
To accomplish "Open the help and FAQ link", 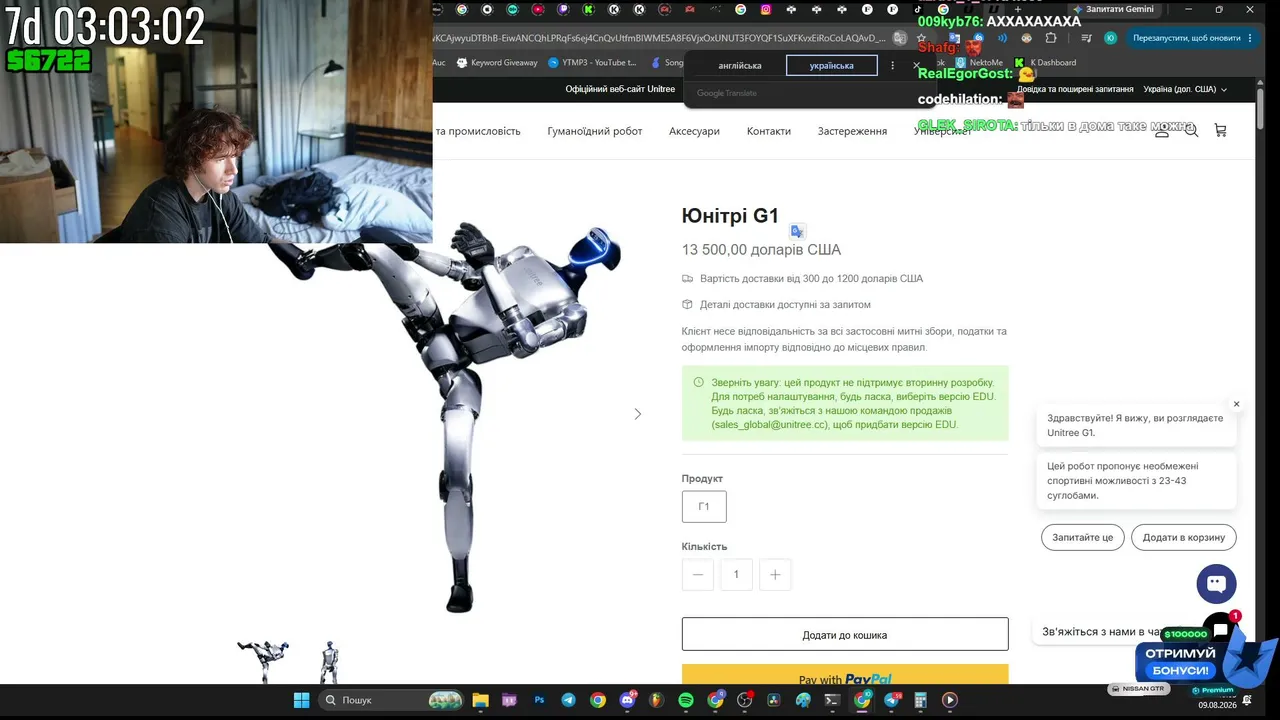I will pyautogui.click(x=1075, y=89).
